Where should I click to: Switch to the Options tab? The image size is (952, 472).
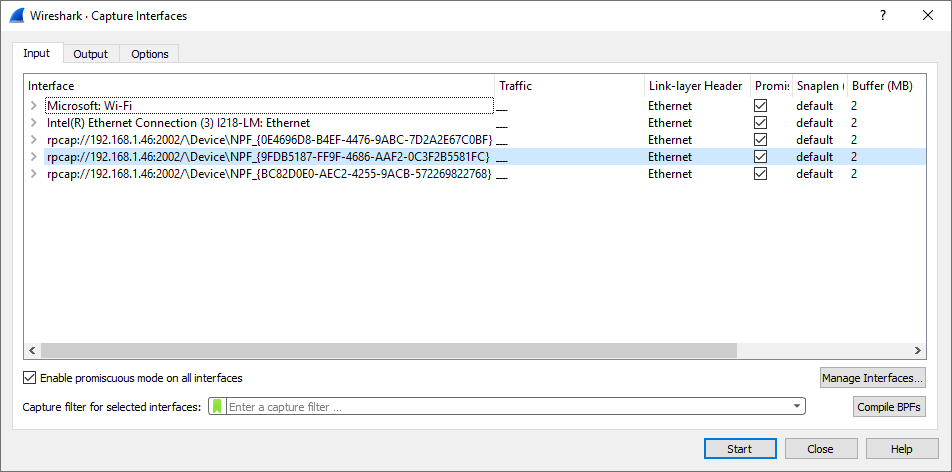(149, 54)
